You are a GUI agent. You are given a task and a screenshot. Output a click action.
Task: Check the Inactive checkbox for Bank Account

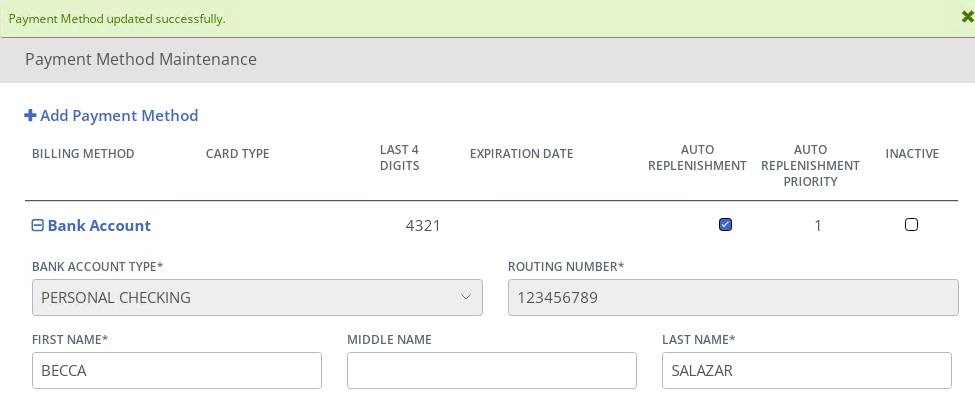click(x=911, y=225)
